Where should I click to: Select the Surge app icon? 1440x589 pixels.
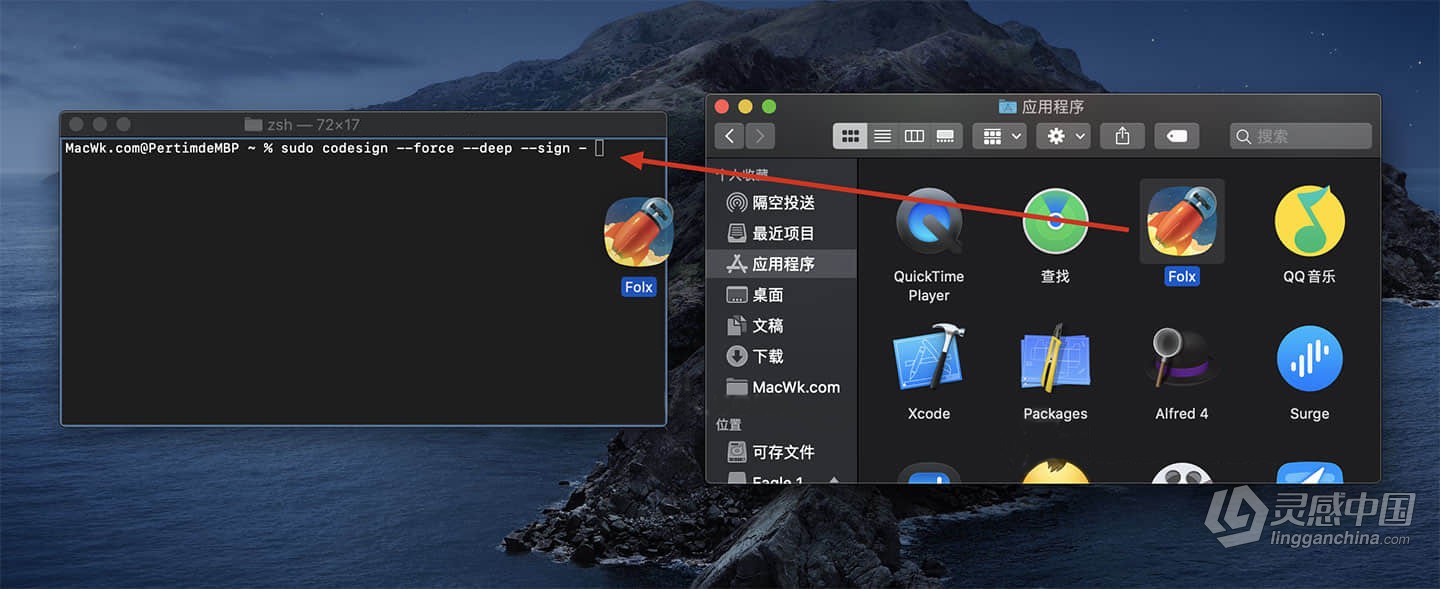point(1309,358)
